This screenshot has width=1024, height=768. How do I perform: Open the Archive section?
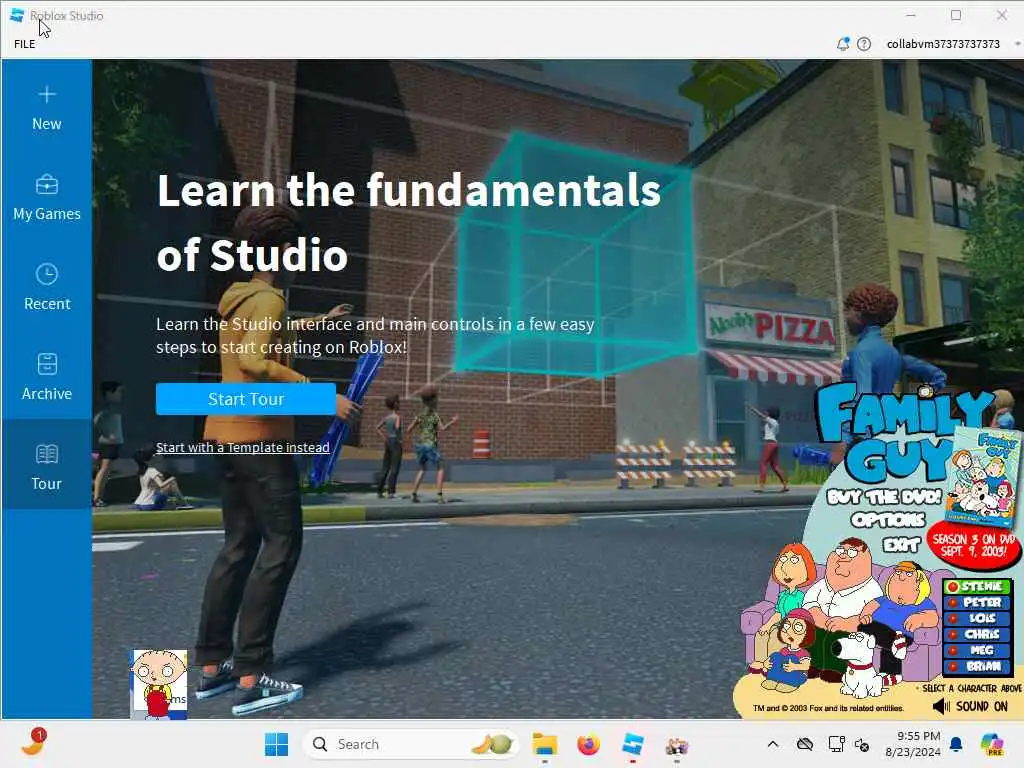pos(46,378)
